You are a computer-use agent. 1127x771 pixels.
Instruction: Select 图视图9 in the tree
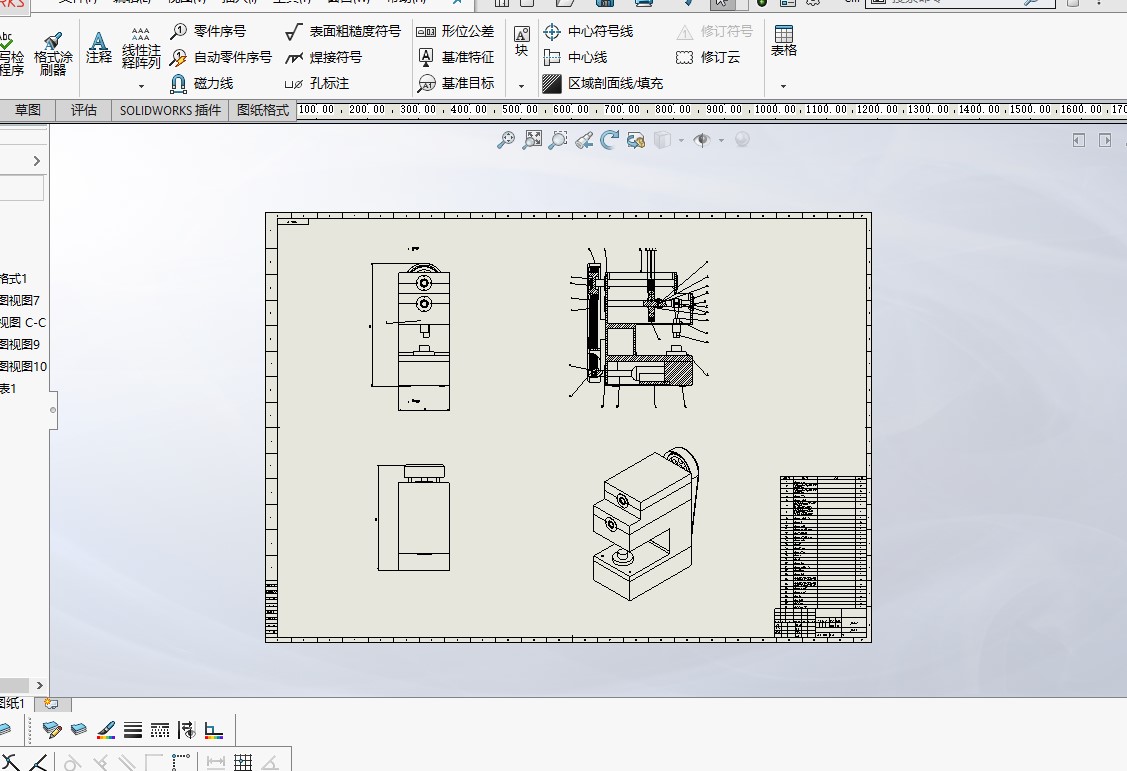click(20, 344)
